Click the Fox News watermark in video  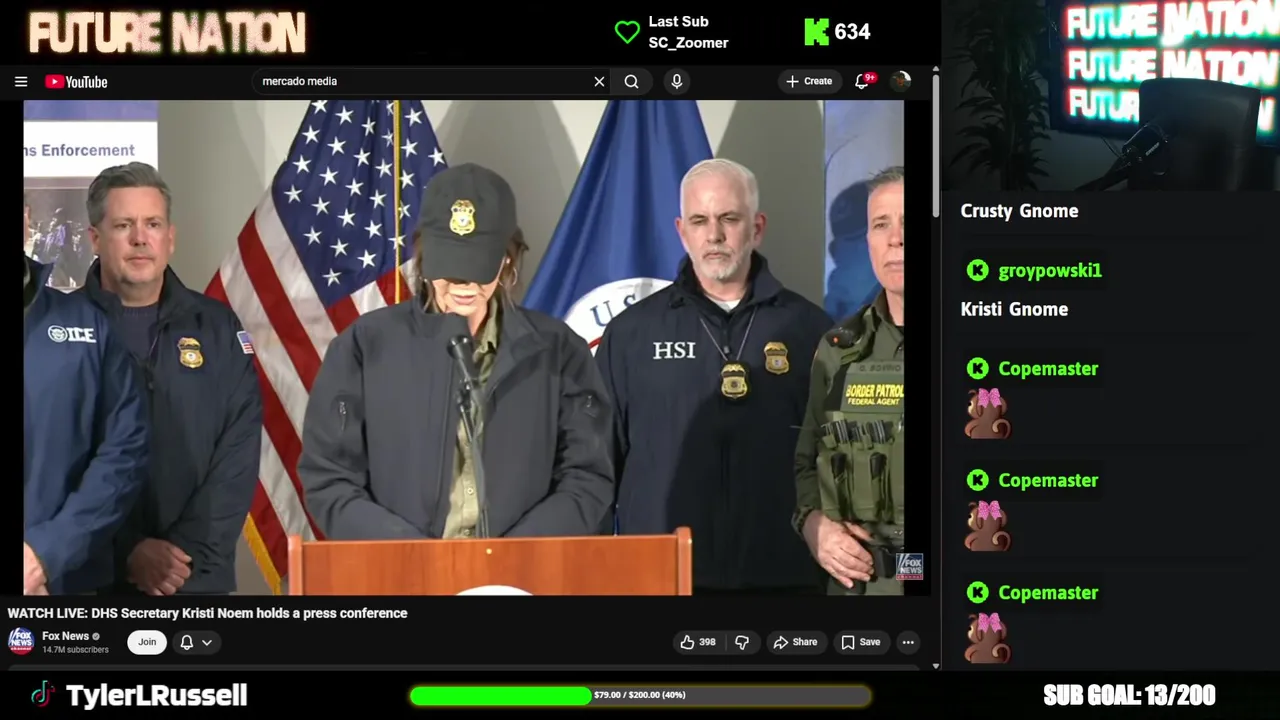point(909,567)
